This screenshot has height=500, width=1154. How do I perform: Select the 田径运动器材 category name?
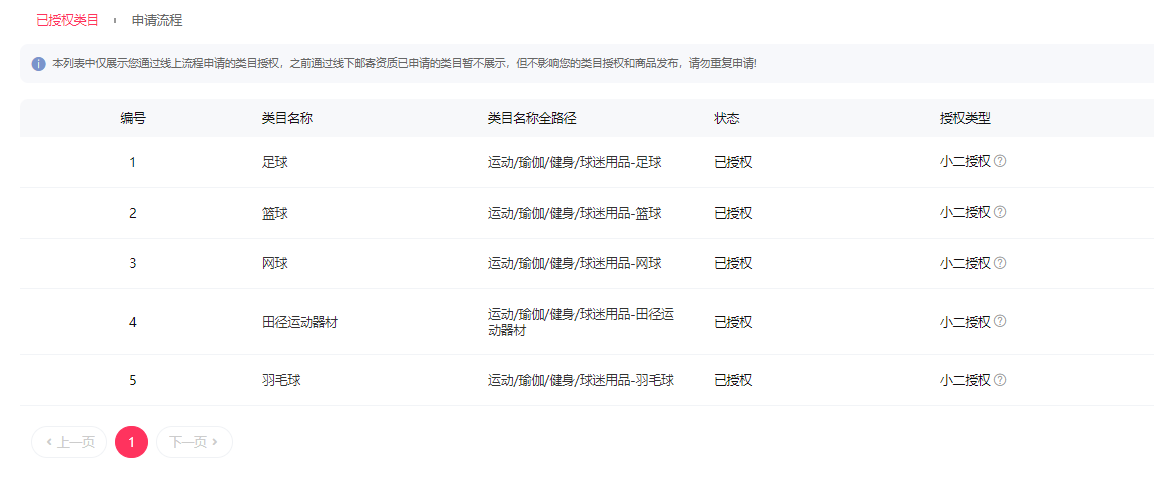299,322
